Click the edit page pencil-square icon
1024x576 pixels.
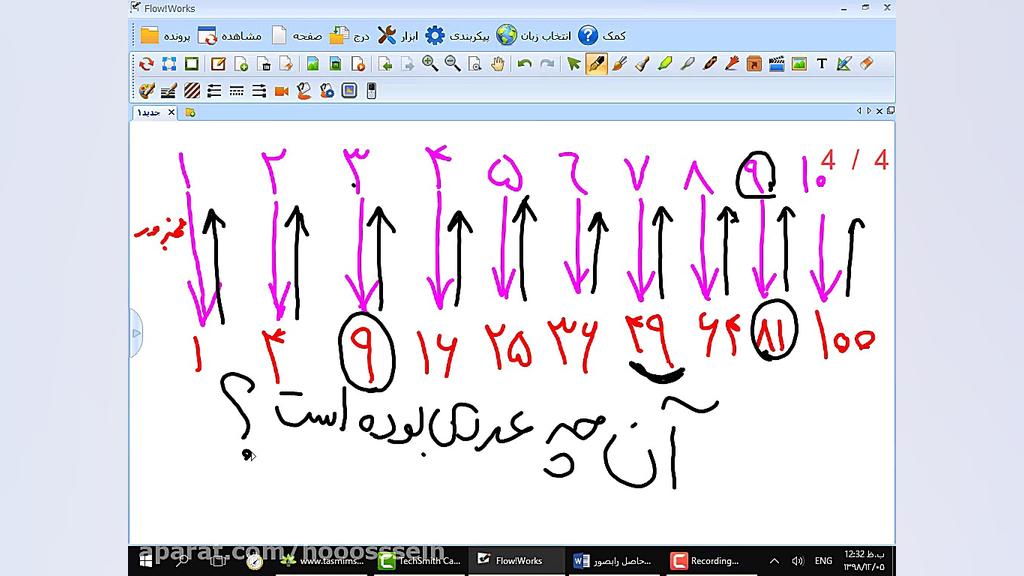pyautogui.click(x=218, y=64)
